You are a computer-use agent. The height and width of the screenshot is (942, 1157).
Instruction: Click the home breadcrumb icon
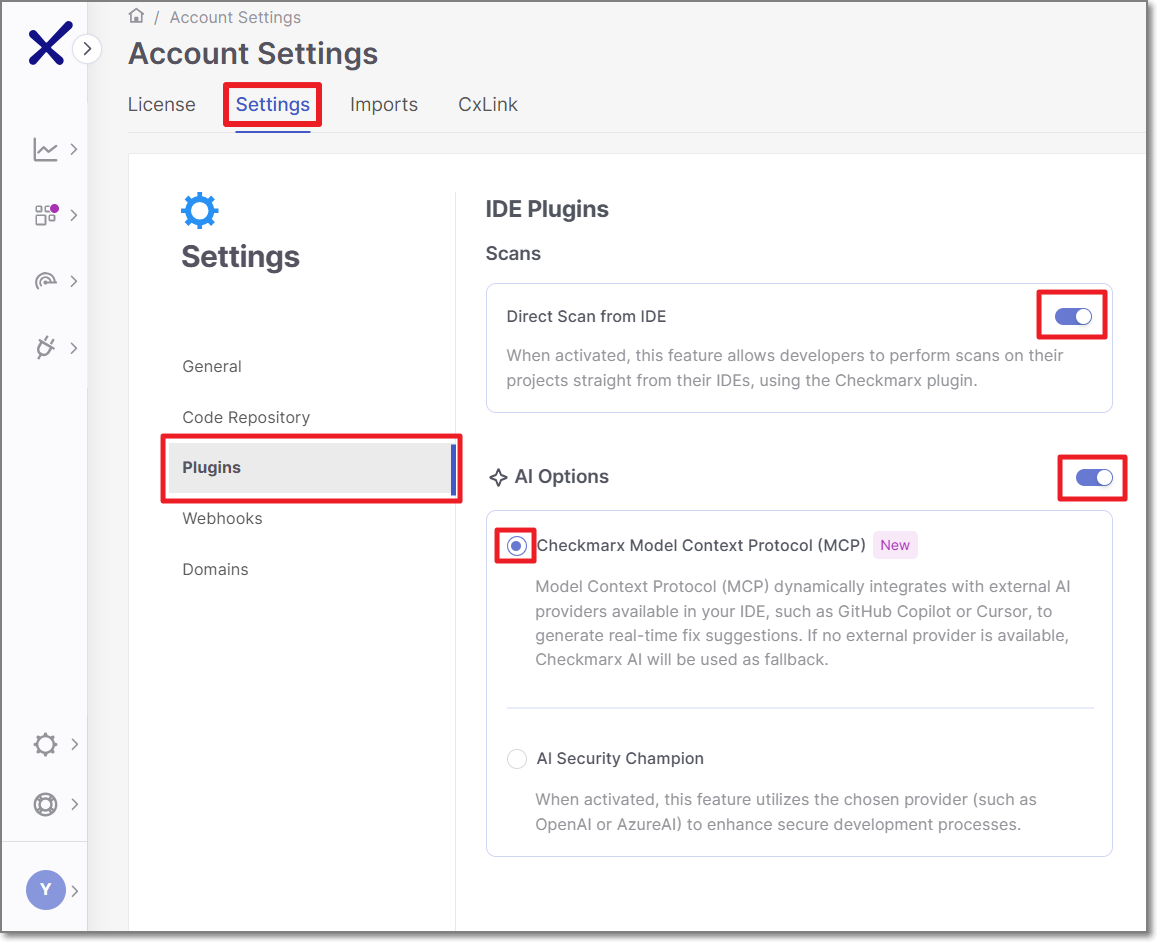point(137,16)
